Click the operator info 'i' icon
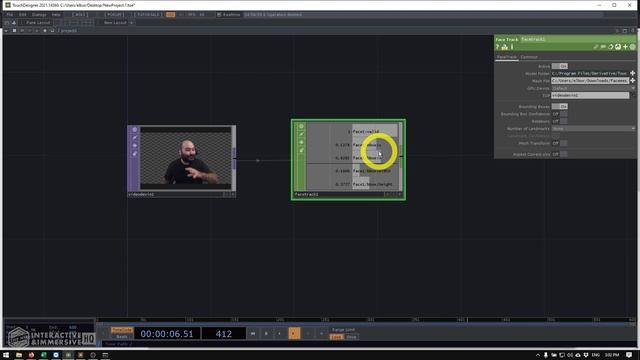The width and height of the screenshot is (640, 360). pyautogui.click(x=512, y=47)
